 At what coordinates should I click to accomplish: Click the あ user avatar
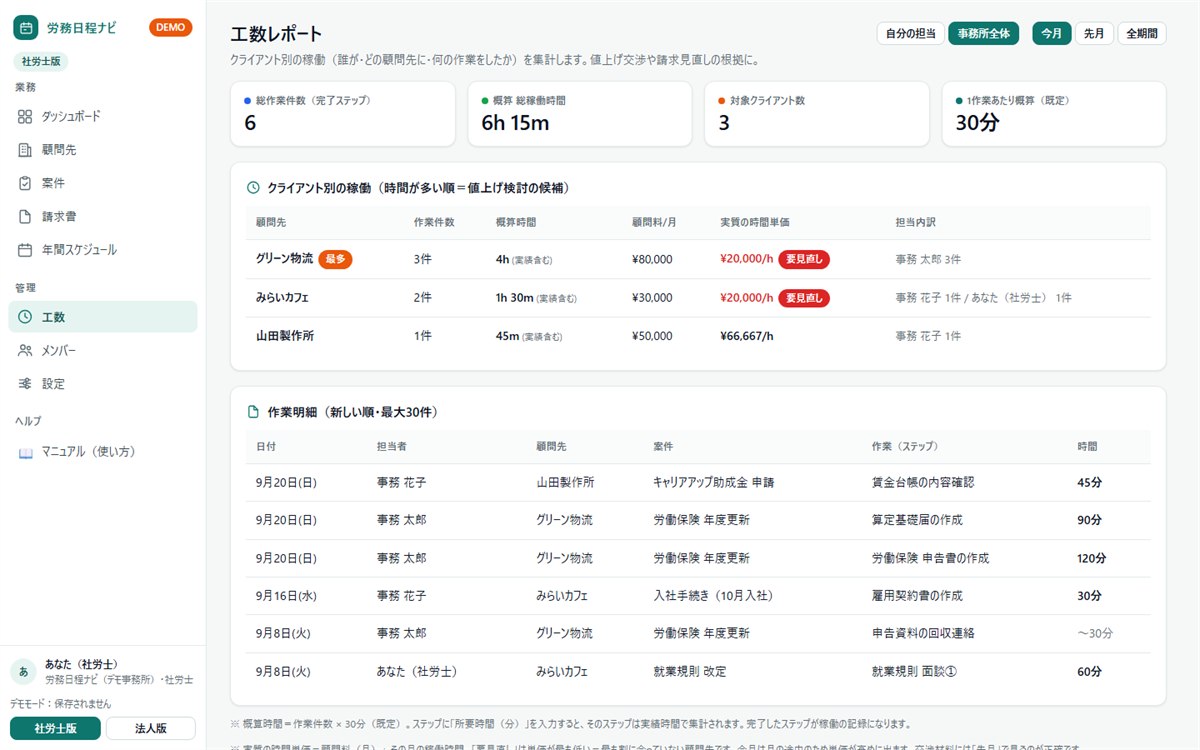(x=23, y=671)
